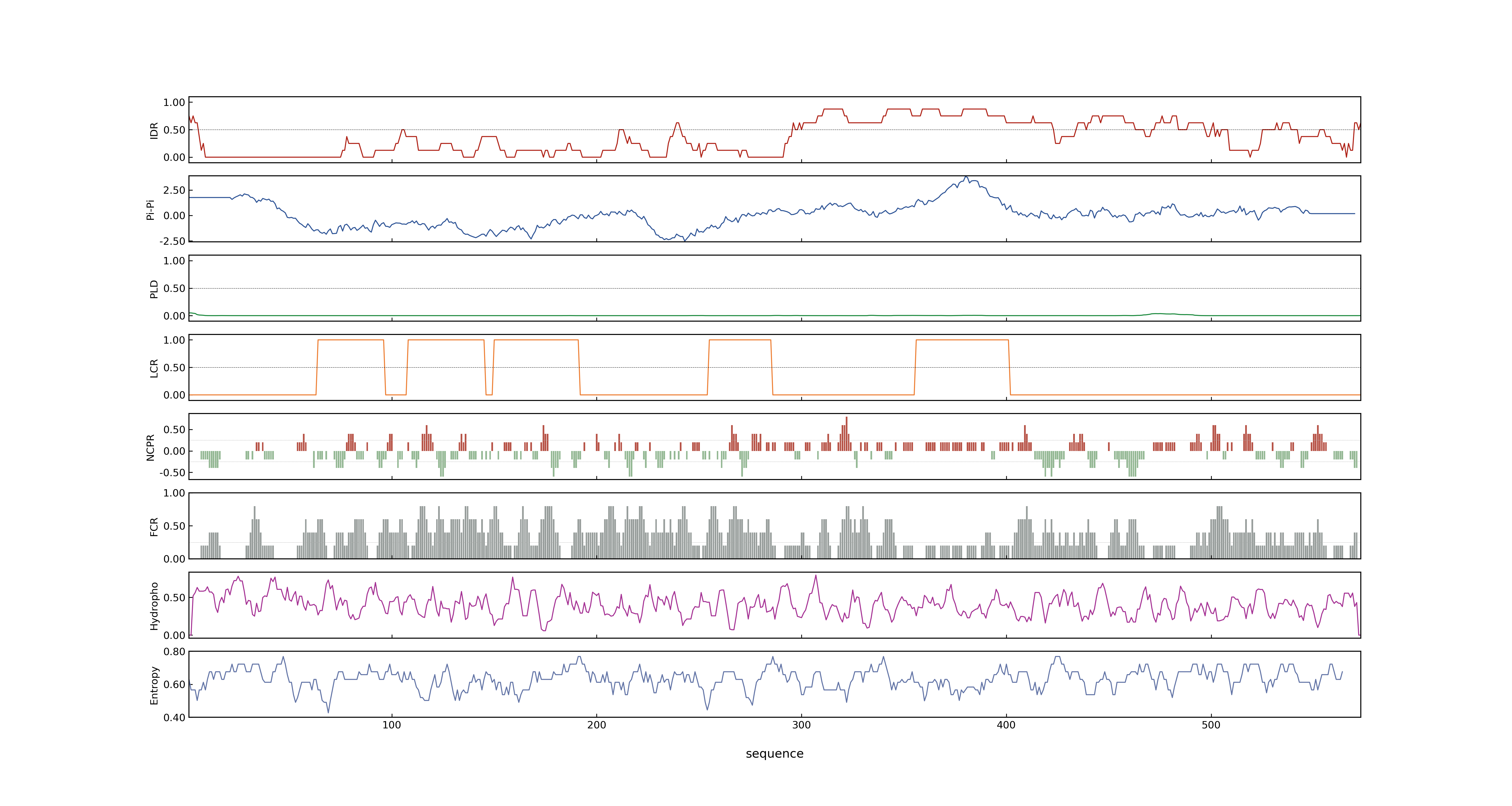Click the "IDR" y-axis label
Screen dimensions: 1512x806
[x=154, y=130]
